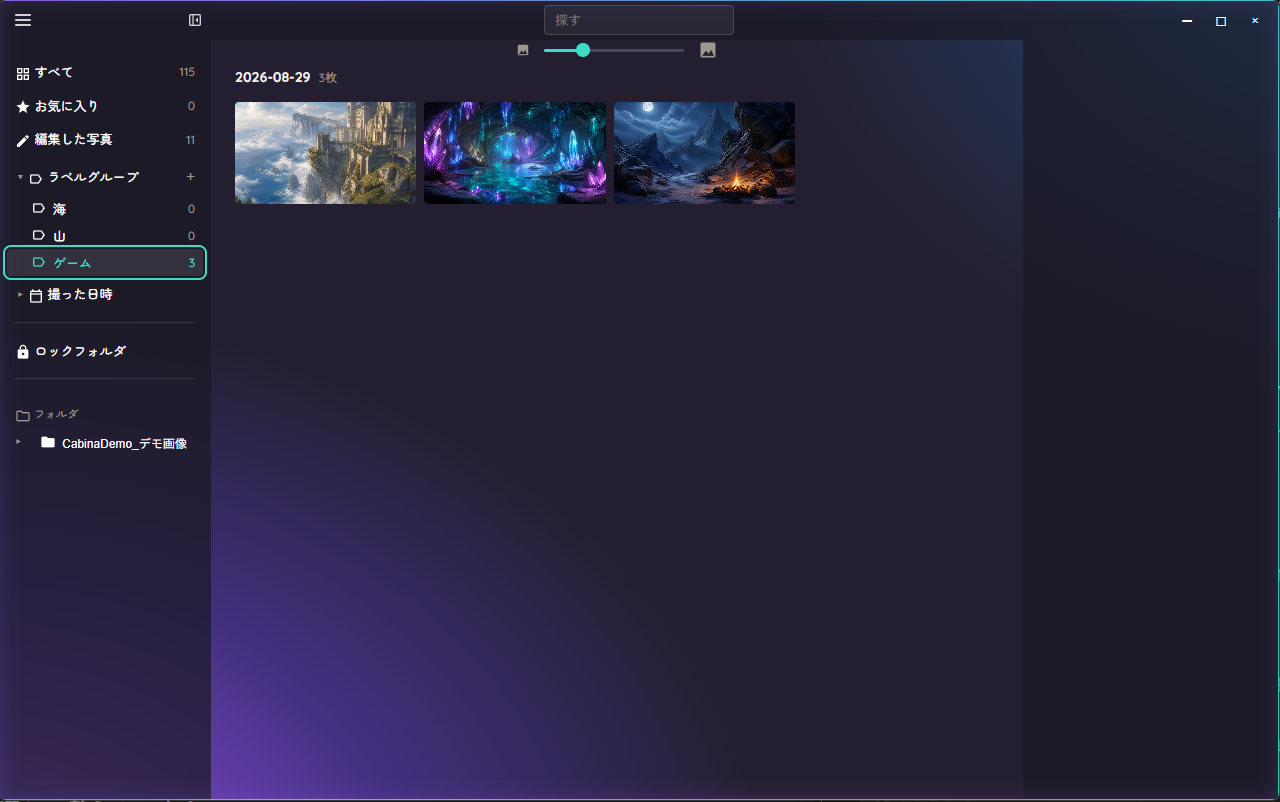Screen dimensions: 1280x802
Task: Close the window
Action: coord(1255,21)
